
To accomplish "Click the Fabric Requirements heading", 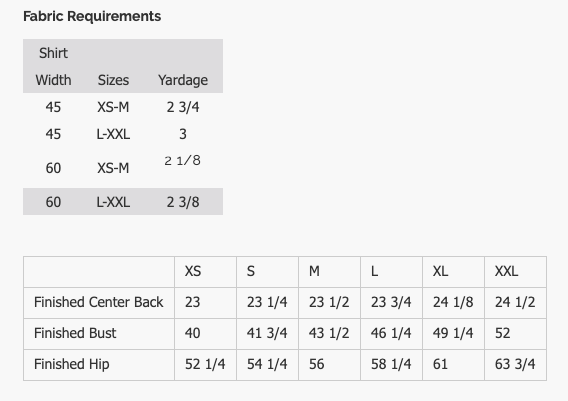I will point(92,16).
